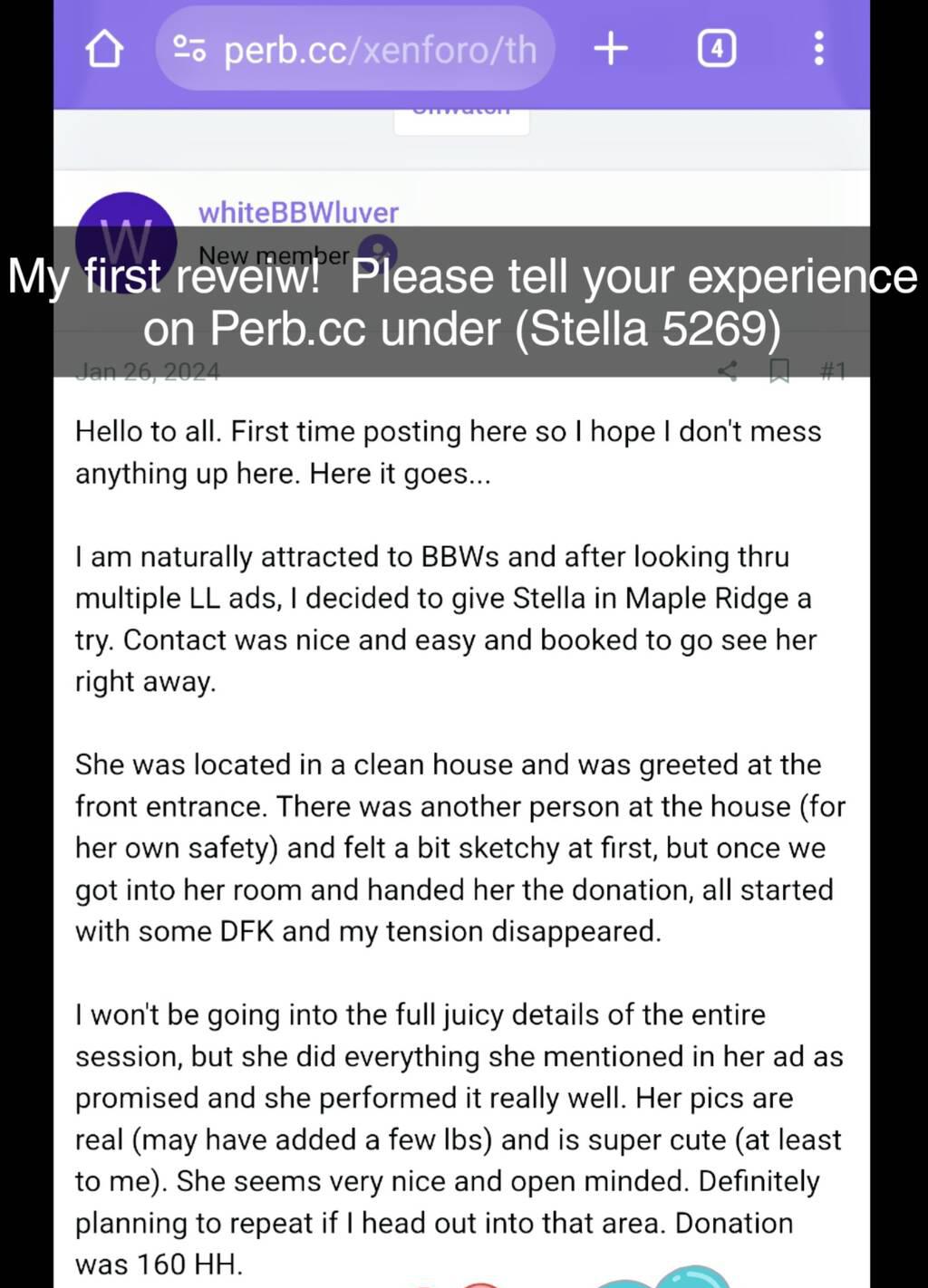Share this post via share icon
This screenshot has height=1288, width=928.
pos(727,370)
